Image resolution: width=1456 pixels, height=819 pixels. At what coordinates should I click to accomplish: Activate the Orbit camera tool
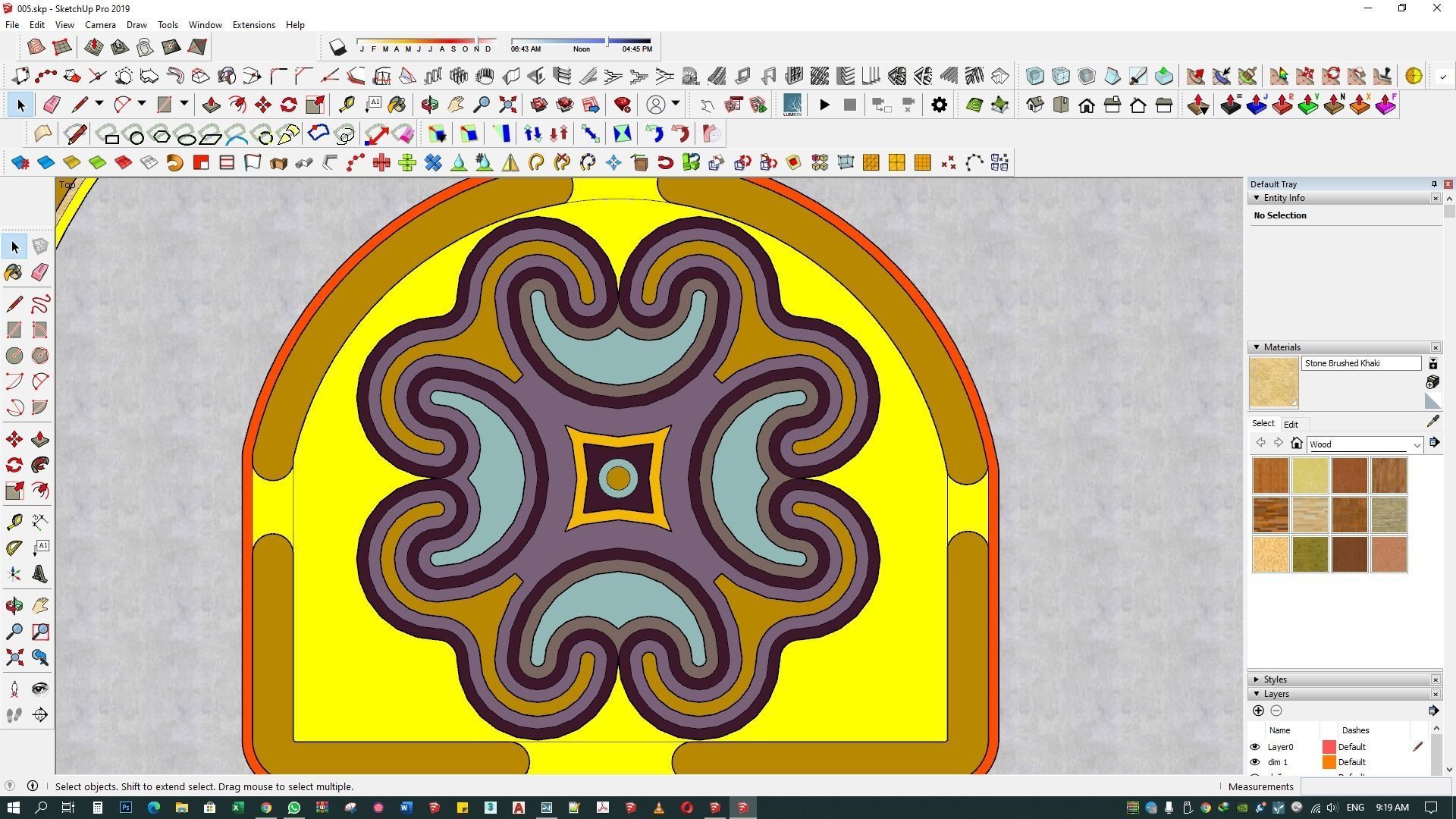14,605
